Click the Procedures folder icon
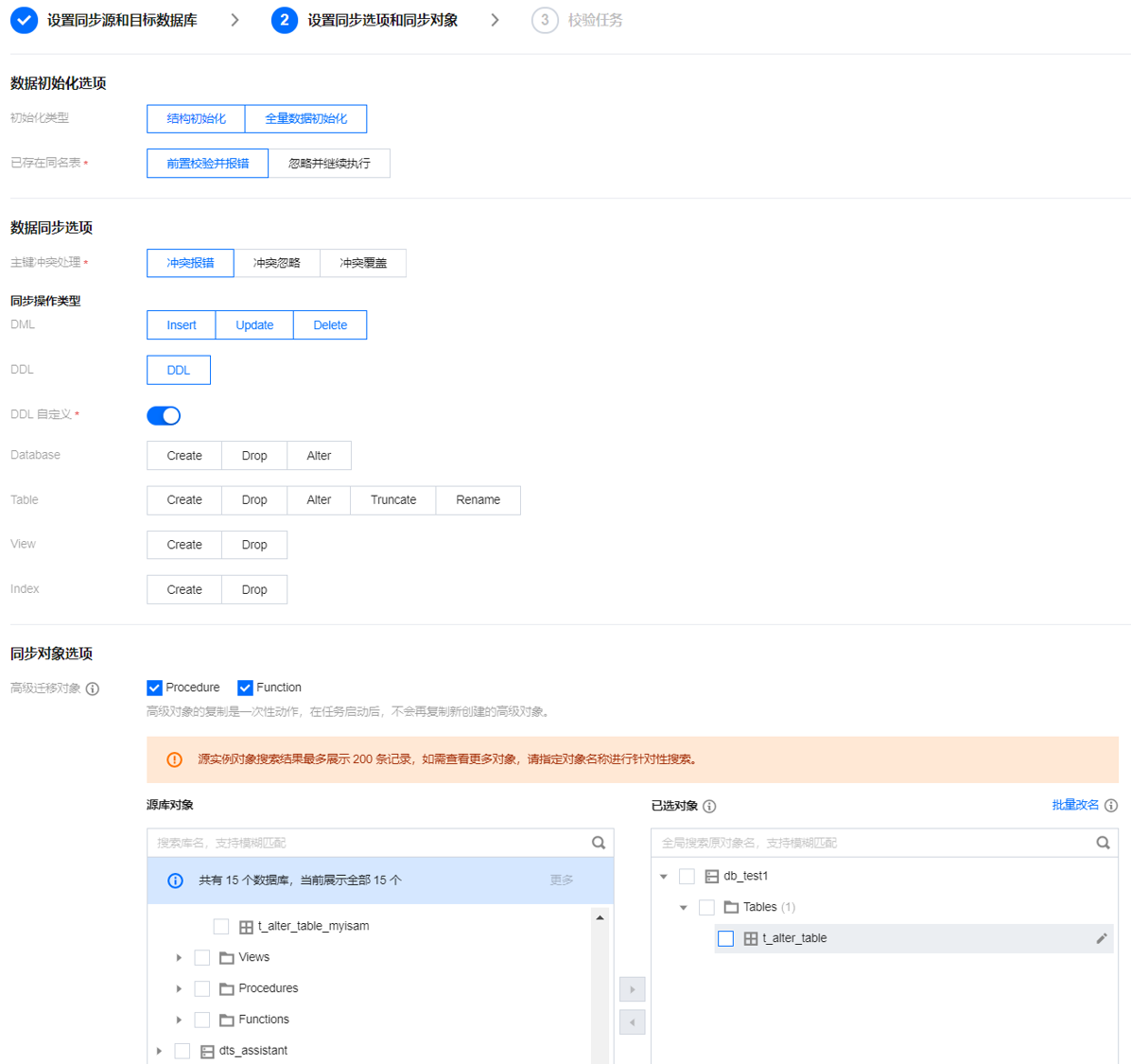This screenshot has width=1131, height=1064. [227, 989]
